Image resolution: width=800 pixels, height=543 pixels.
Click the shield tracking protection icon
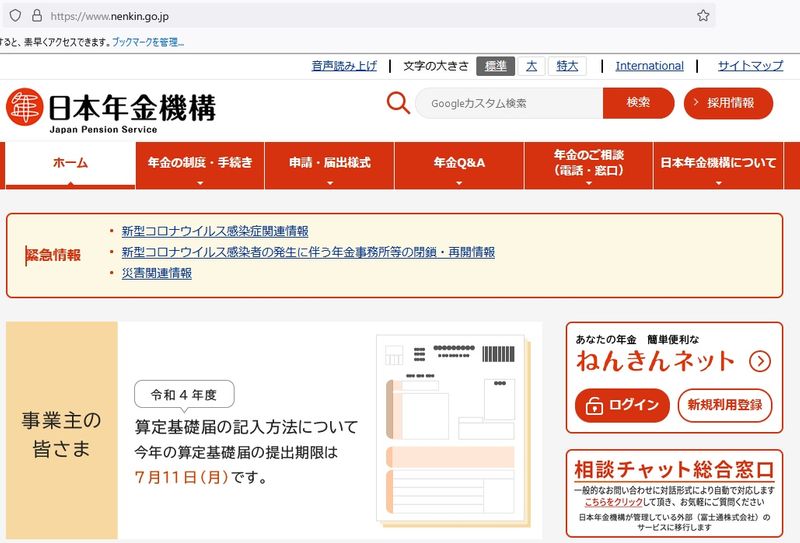pos(15,16)
